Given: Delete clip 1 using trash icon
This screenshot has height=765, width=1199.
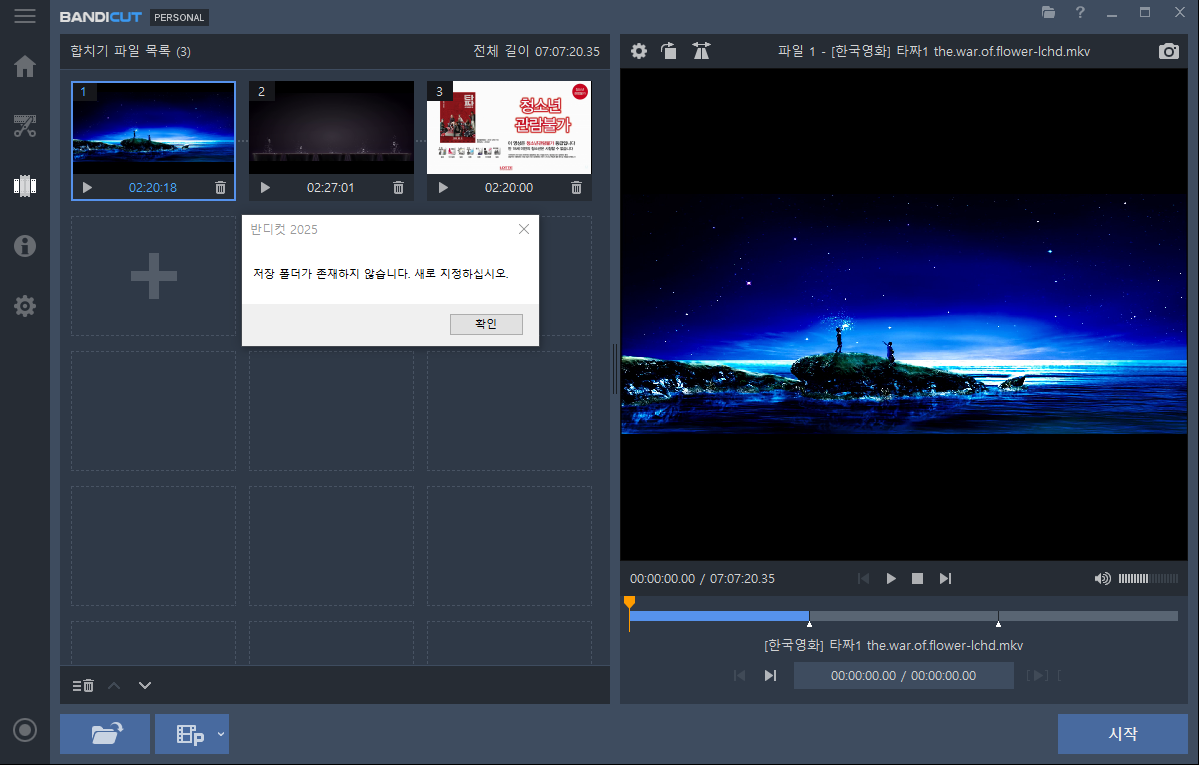Looking at the screenshot, I should (x=220, y=187).
